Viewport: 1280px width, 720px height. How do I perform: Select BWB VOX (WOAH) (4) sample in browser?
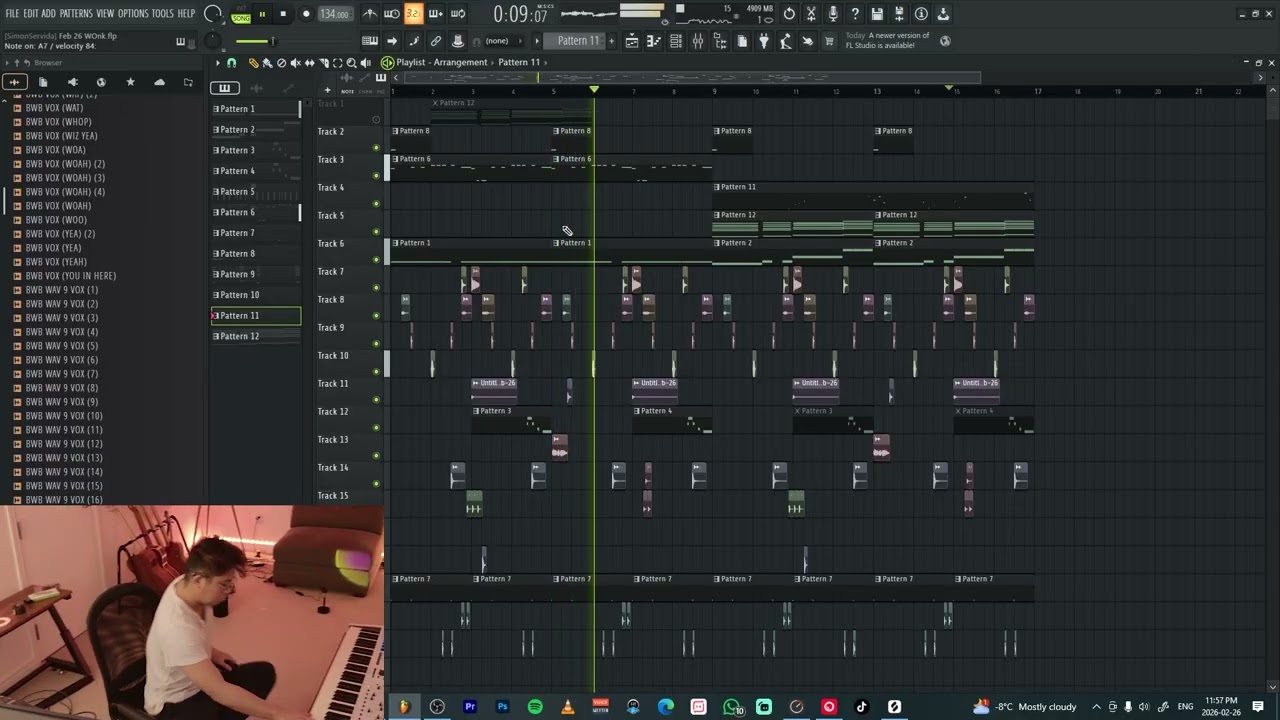65,192
